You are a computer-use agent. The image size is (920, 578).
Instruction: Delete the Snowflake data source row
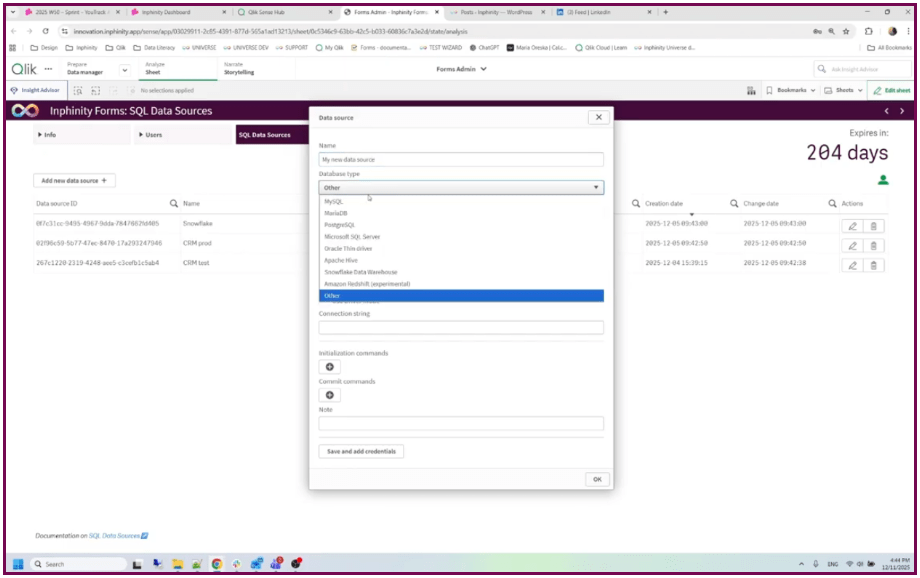[x=874, y=226]
